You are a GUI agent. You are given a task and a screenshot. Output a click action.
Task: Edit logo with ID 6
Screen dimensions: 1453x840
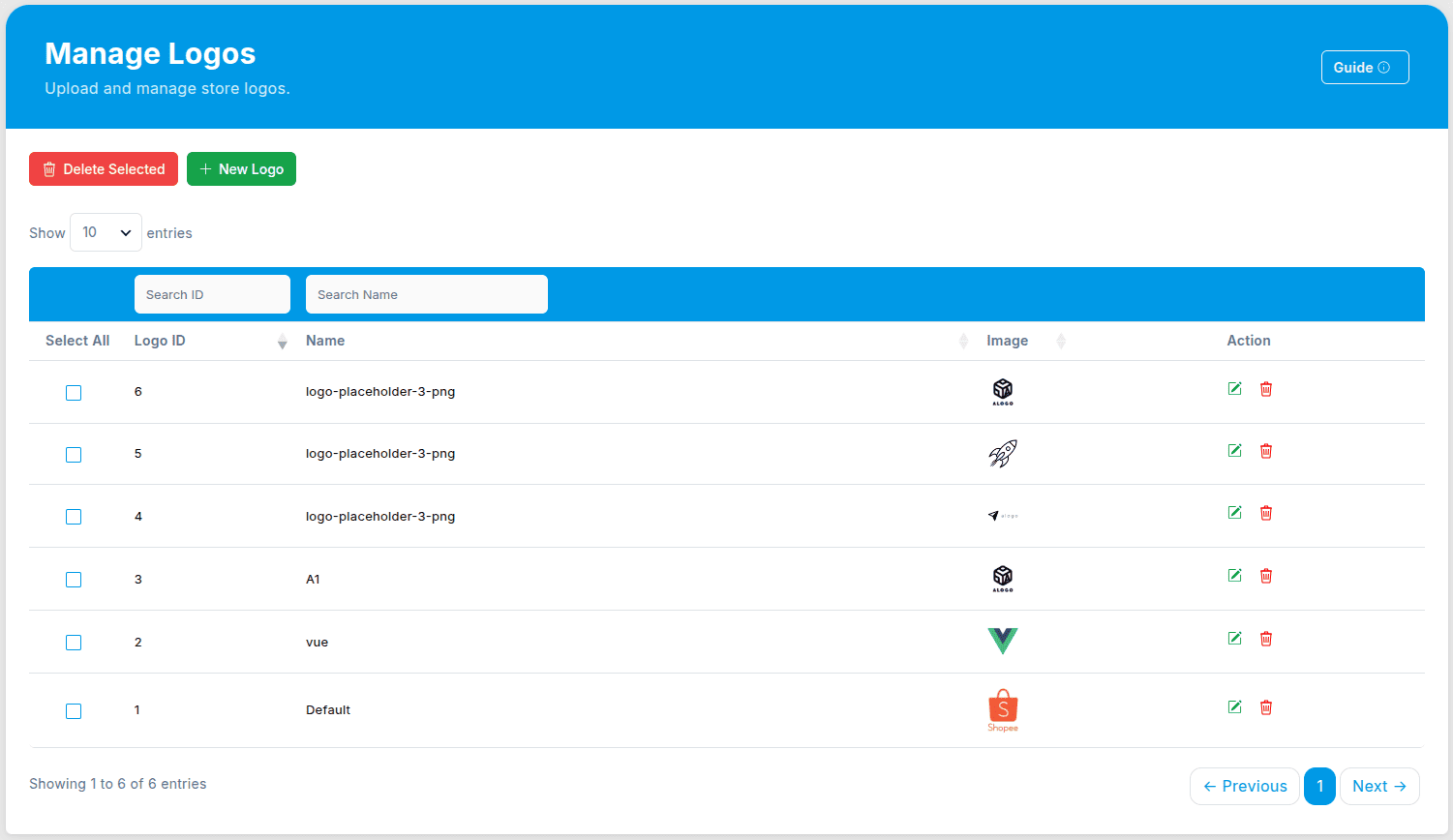click(x=1234, y=389)
